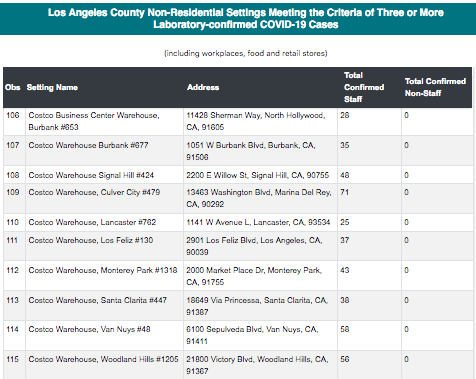Viewport: 476px width, 379px height.
Task: Click staff count 25 for Lancaster
Action: [x=345, y=222]
